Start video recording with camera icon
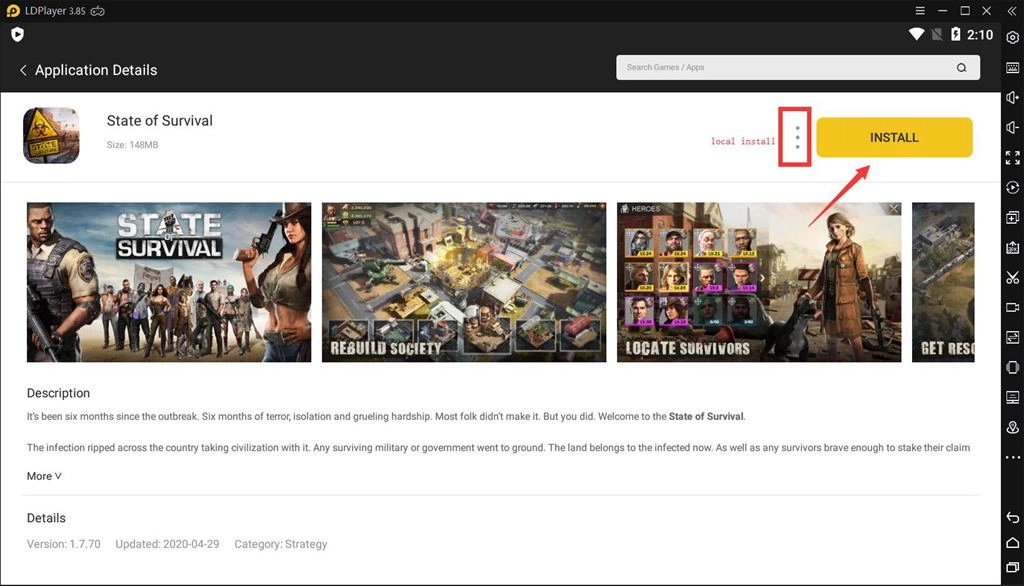 (x=1012, y=307)
